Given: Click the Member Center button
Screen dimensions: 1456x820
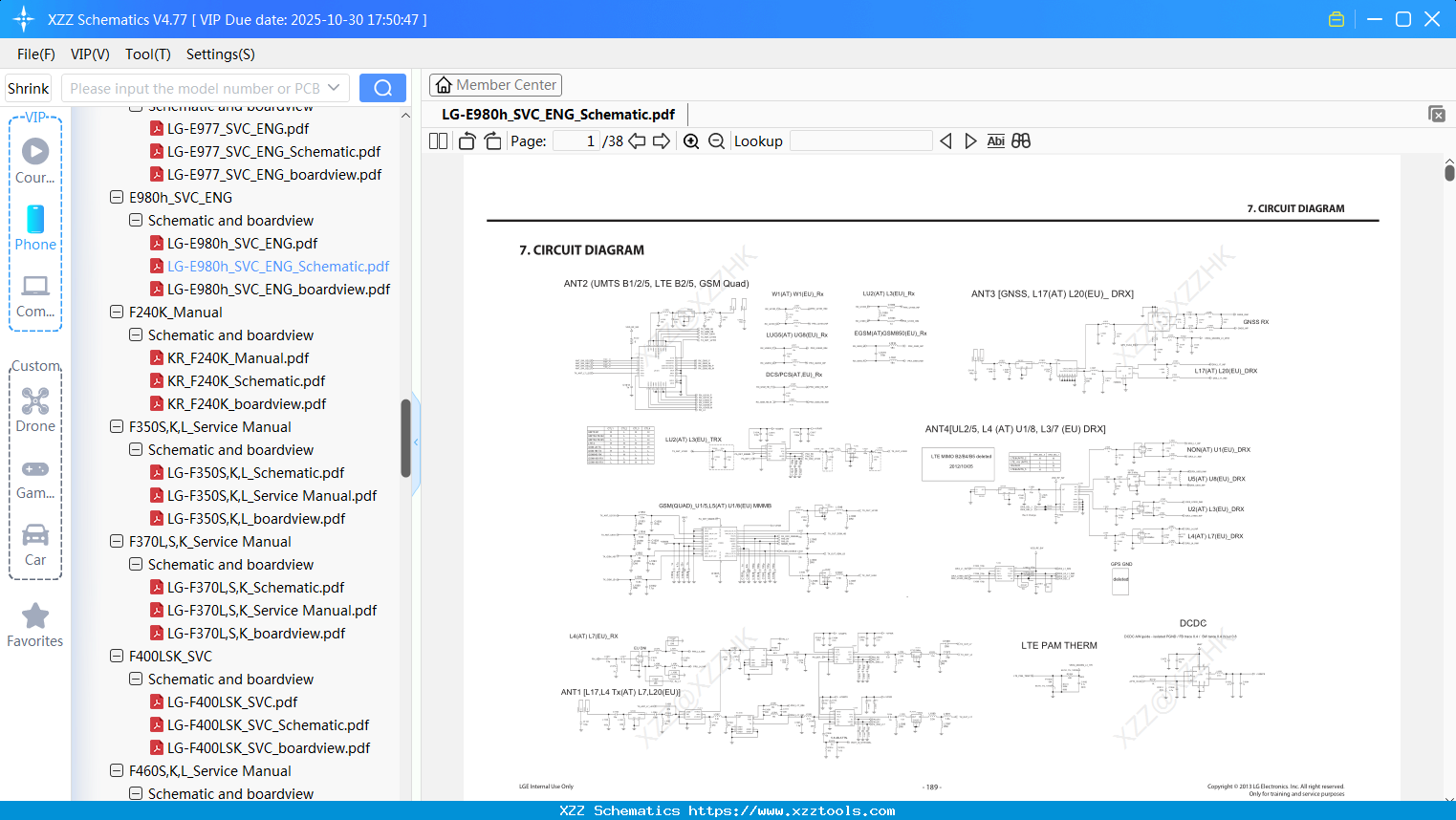Looking at the screenshot, I should [495, 84].
